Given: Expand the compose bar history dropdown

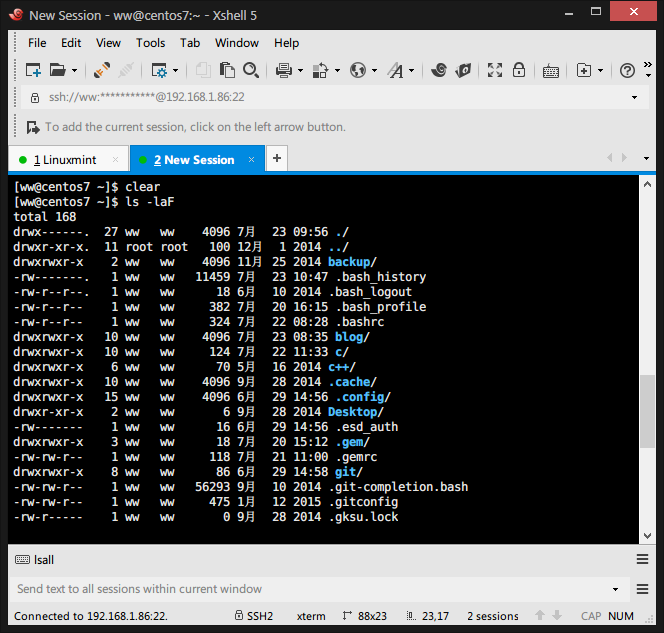Looking at the screenshot, I should pyautogui.click(x=615, y=589).
